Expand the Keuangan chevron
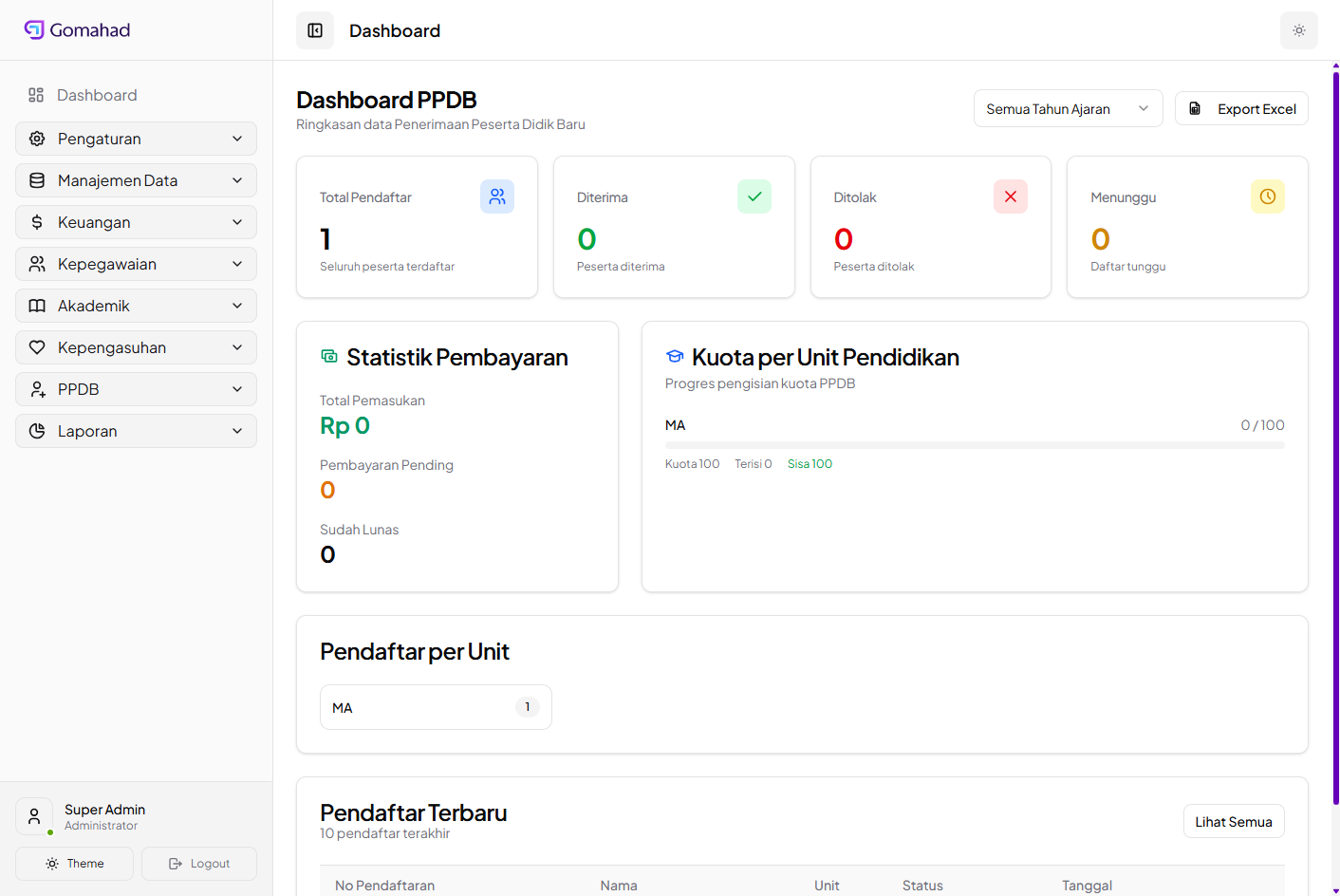The height and width of the screenshot is (896, 1340). coord(237,222)
